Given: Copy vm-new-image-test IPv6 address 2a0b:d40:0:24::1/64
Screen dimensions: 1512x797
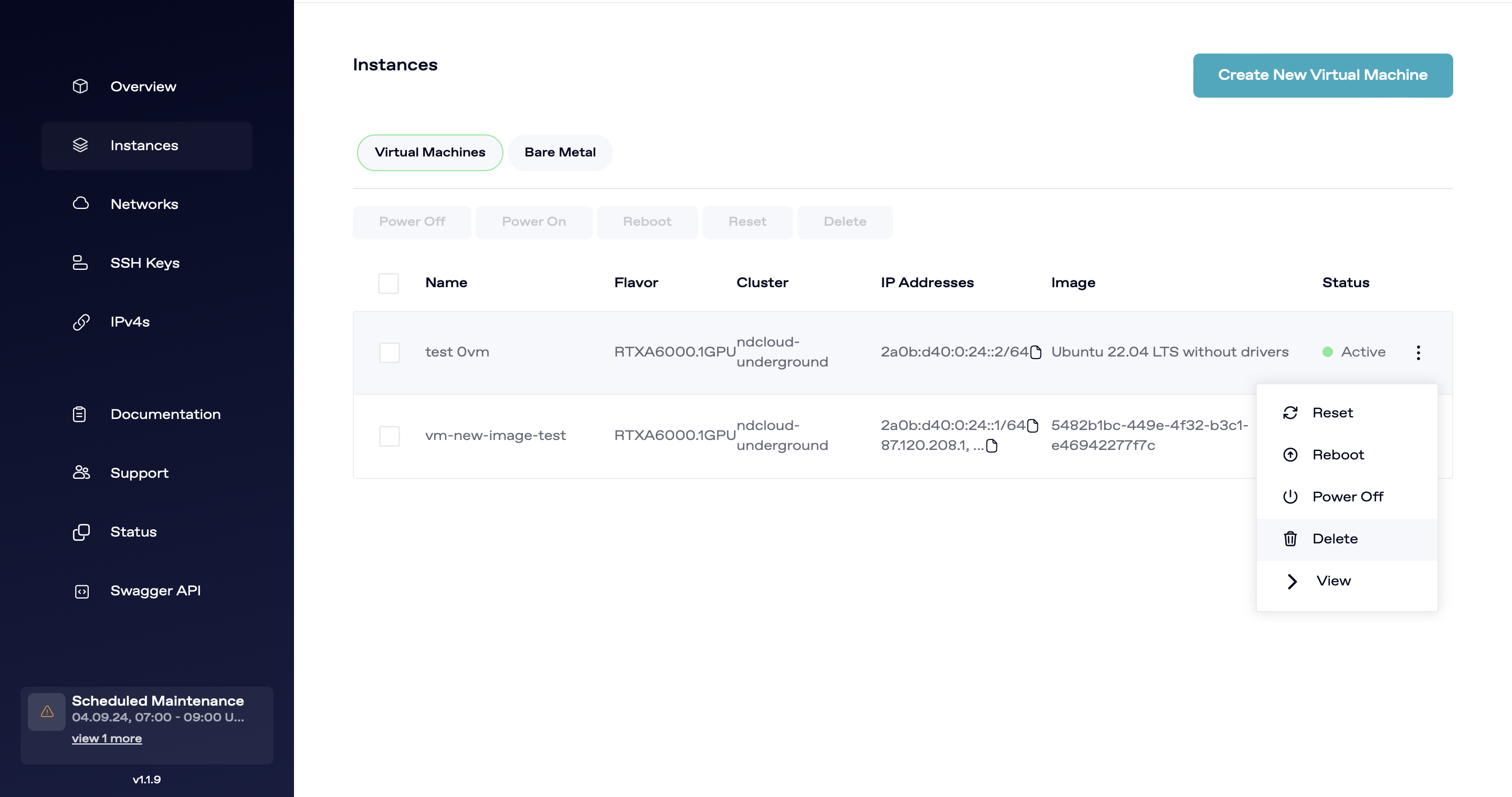Looking at the screenshot, I should pyautogui.click(x=1033, y=425).
